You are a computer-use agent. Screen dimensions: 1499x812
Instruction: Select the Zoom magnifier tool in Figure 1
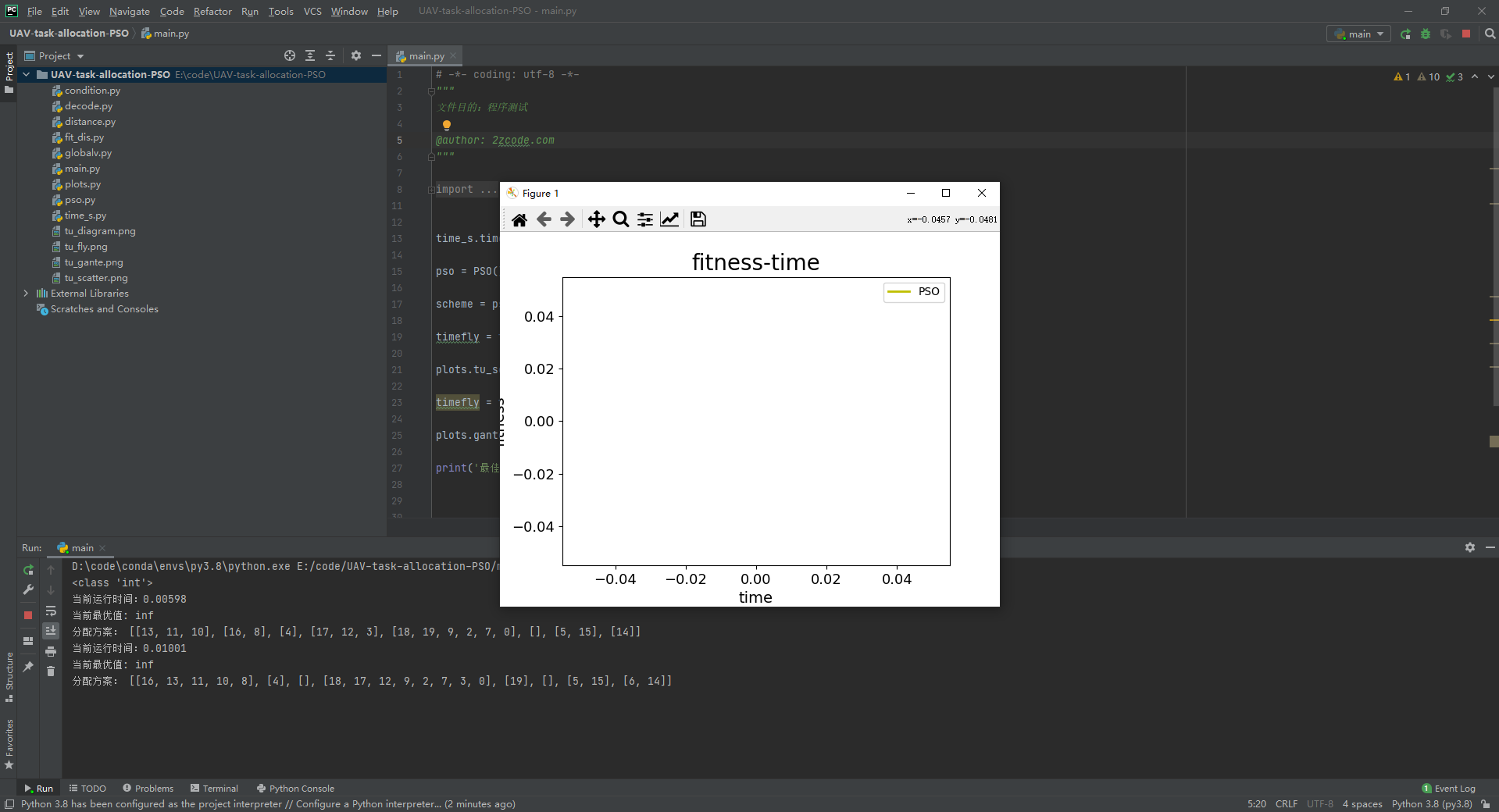point(621,219)
